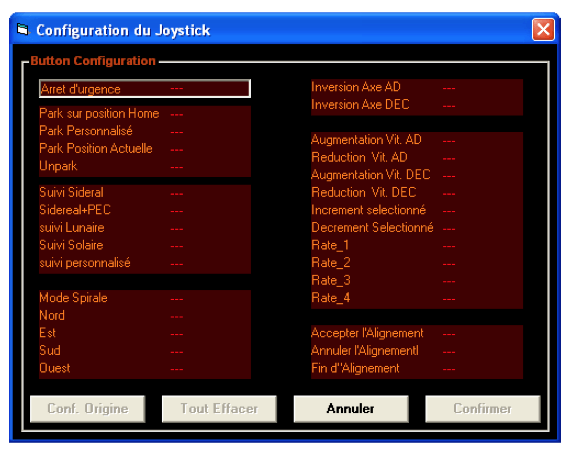
Task: Pick the suivi personnalisé entry
Action: pyautogui.click(x=145, y=264)
